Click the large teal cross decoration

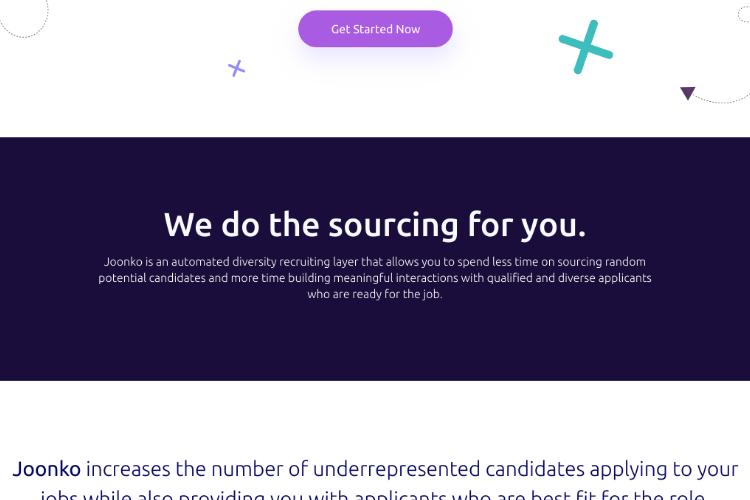[x=585, y=47]
